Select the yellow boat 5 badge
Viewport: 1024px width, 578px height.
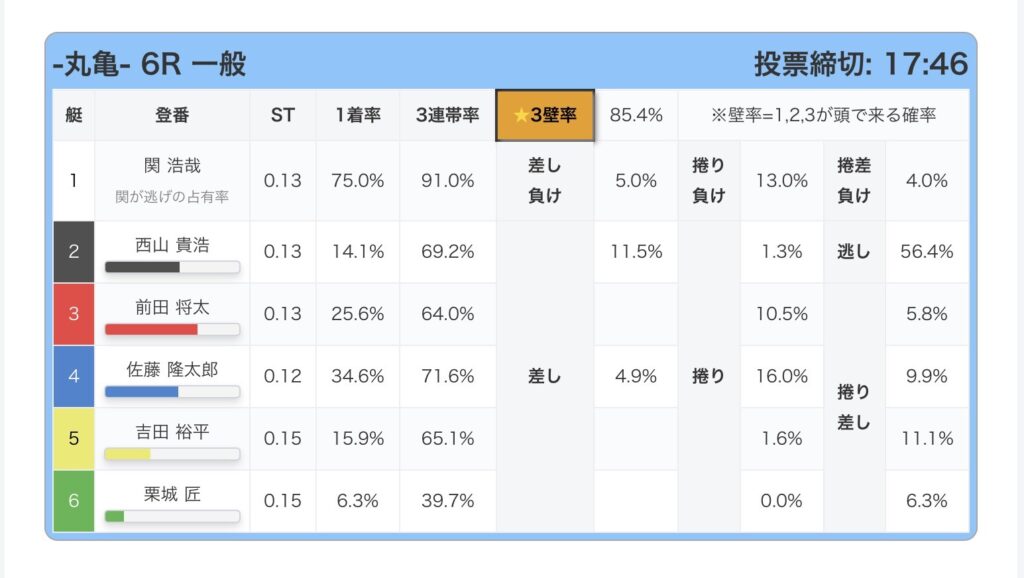point(74,438)
